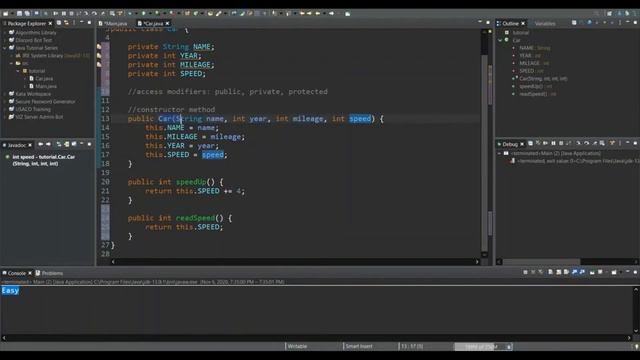The width and height of the screenshot is (640, 360).
Task: Run the program with green Run icon
Action: coord(144,13)
